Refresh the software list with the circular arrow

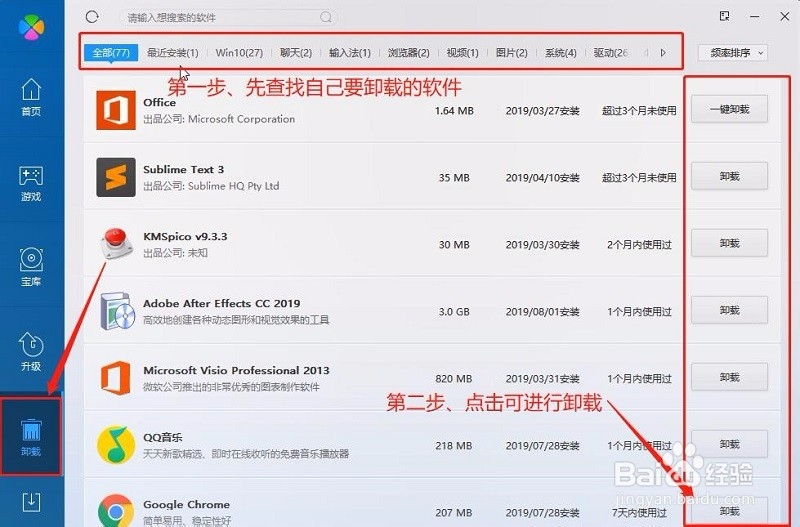[92, 17]
